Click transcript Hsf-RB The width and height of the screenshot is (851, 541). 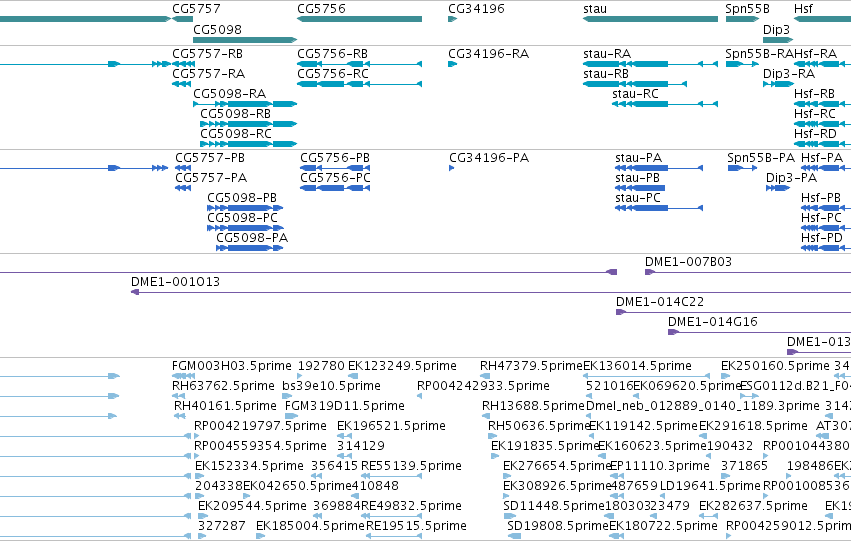pos(814,93)
